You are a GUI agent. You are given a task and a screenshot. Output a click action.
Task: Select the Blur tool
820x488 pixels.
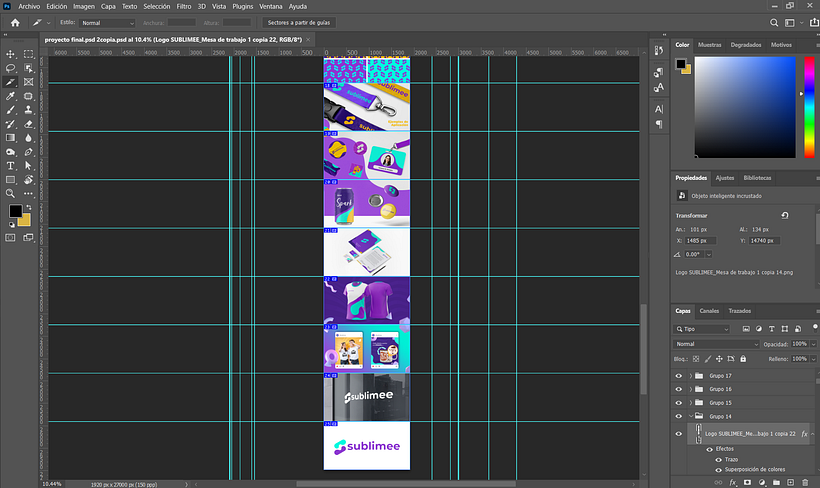tap(28, 138)
